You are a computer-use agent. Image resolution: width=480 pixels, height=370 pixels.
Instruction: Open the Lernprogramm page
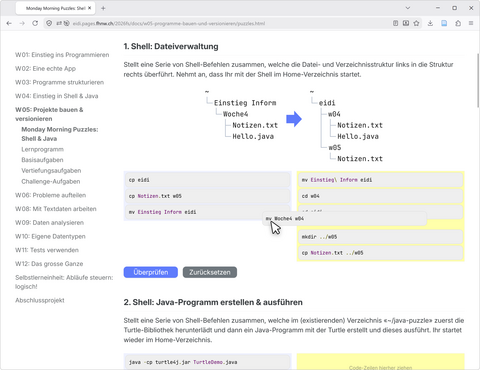click(42, 149)
